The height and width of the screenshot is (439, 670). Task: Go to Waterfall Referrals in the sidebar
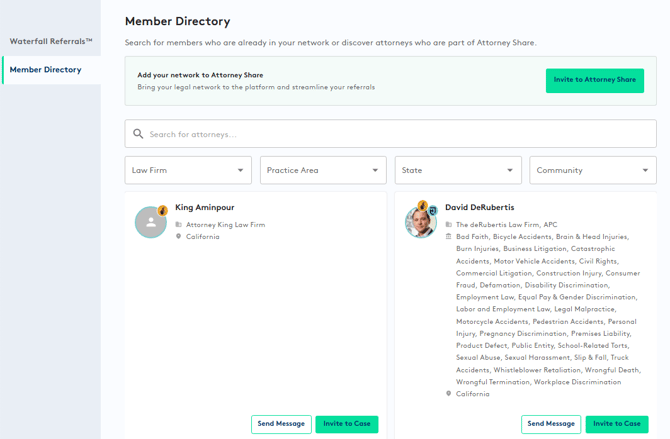pyautogui.click(x=51, y=41)
